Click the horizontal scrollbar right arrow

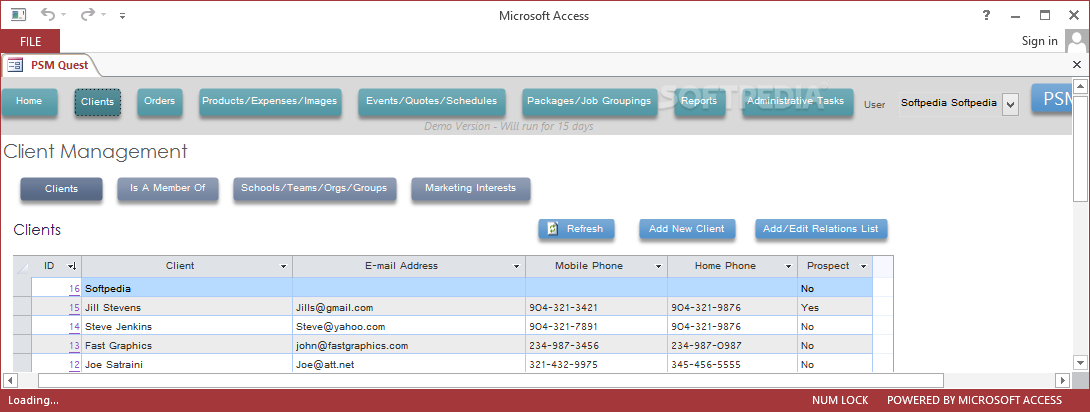[x=1061, y=380]
